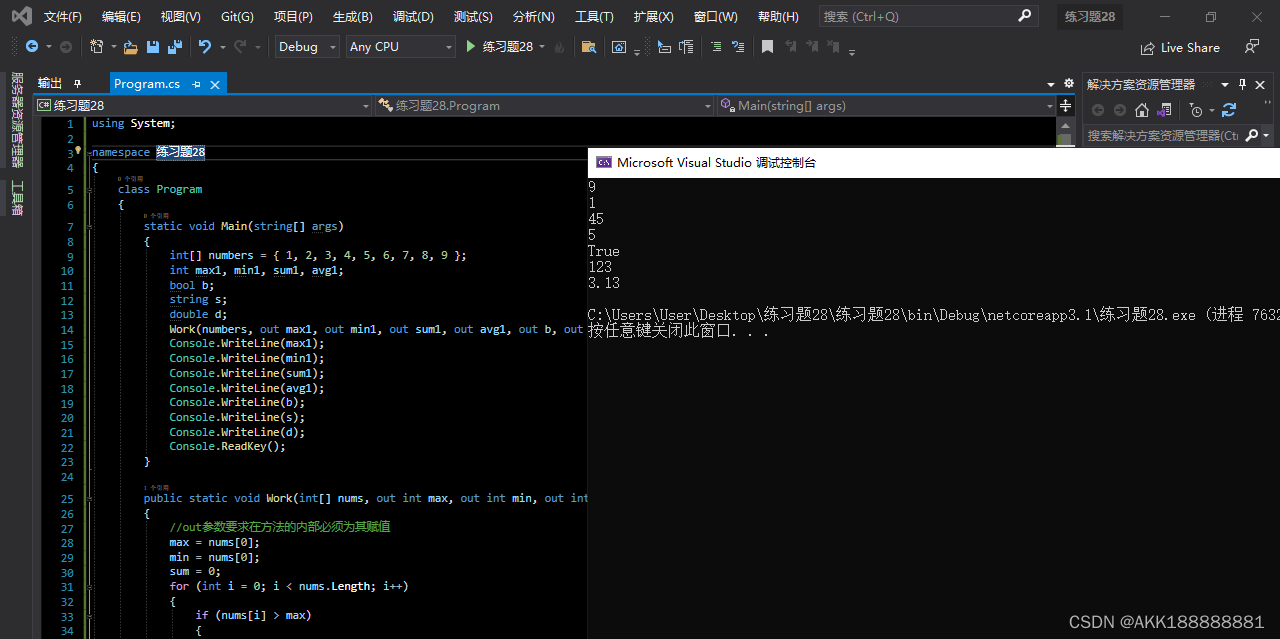
Task: Click the Visual Studio logo icon
Action: (21, 16)
